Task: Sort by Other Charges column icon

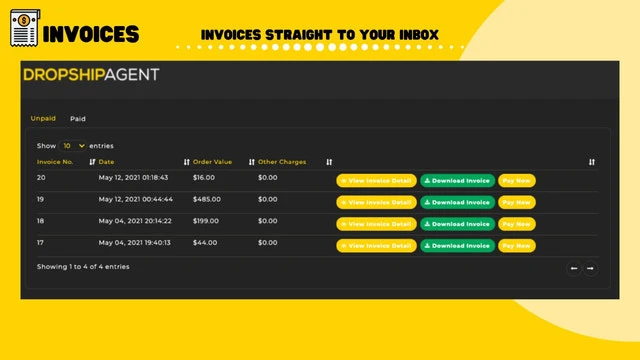Action: pyautogui.click(x=329, y=162)
